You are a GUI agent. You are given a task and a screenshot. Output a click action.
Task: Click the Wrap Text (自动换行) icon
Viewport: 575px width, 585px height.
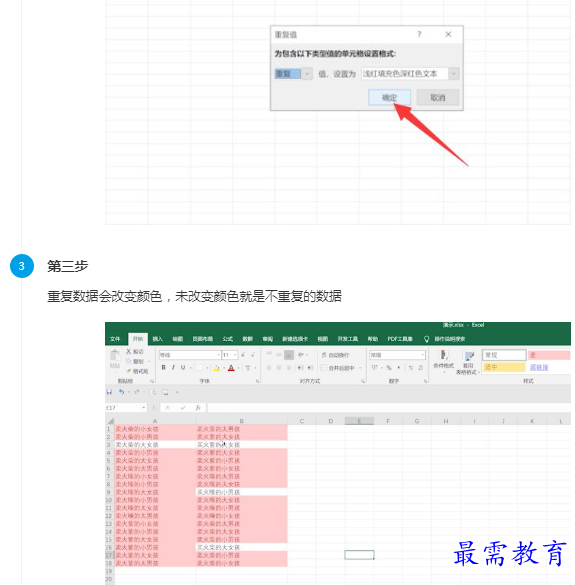coord(324,355)
